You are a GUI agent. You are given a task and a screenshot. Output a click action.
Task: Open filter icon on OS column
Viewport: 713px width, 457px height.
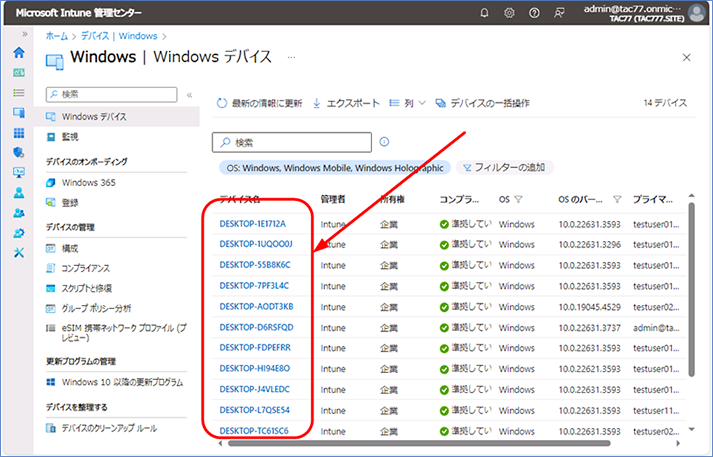click(518, 199)
